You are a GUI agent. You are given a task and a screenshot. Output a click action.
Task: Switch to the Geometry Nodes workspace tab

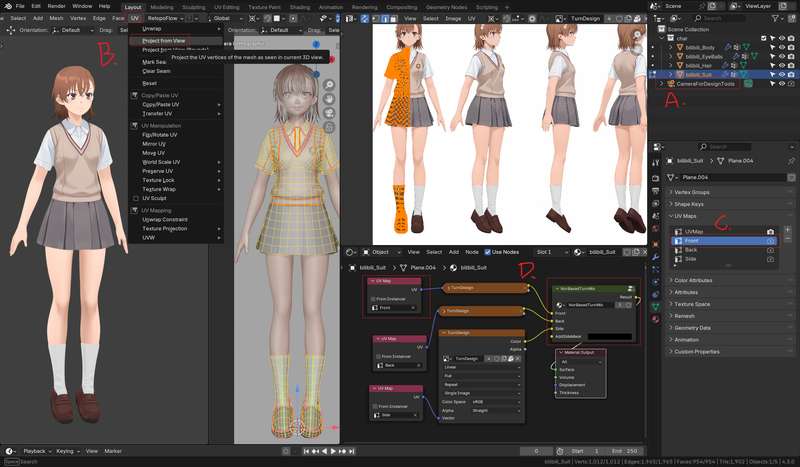(446, 7)
